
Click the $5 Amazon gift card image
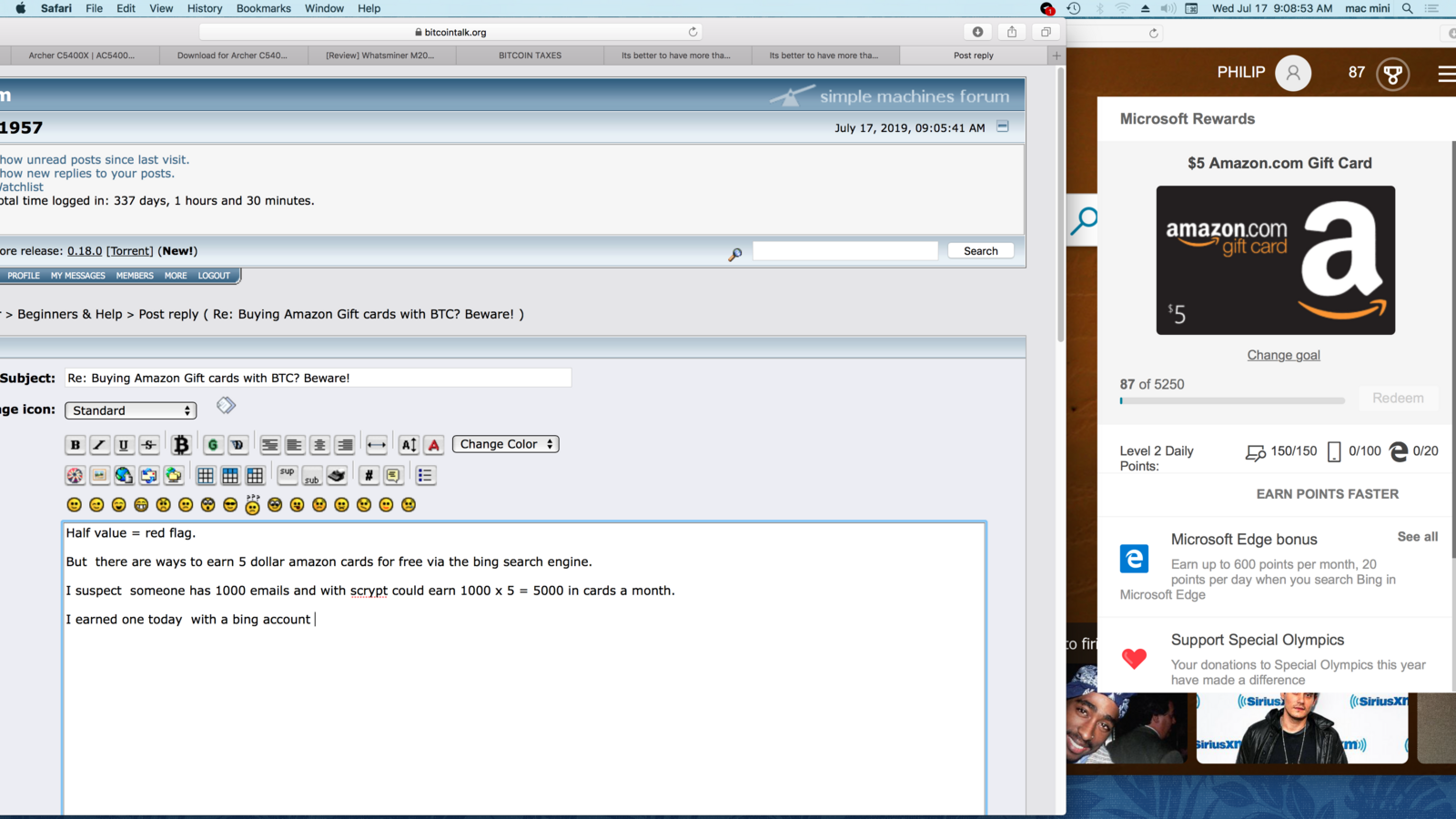point(1275,260)
